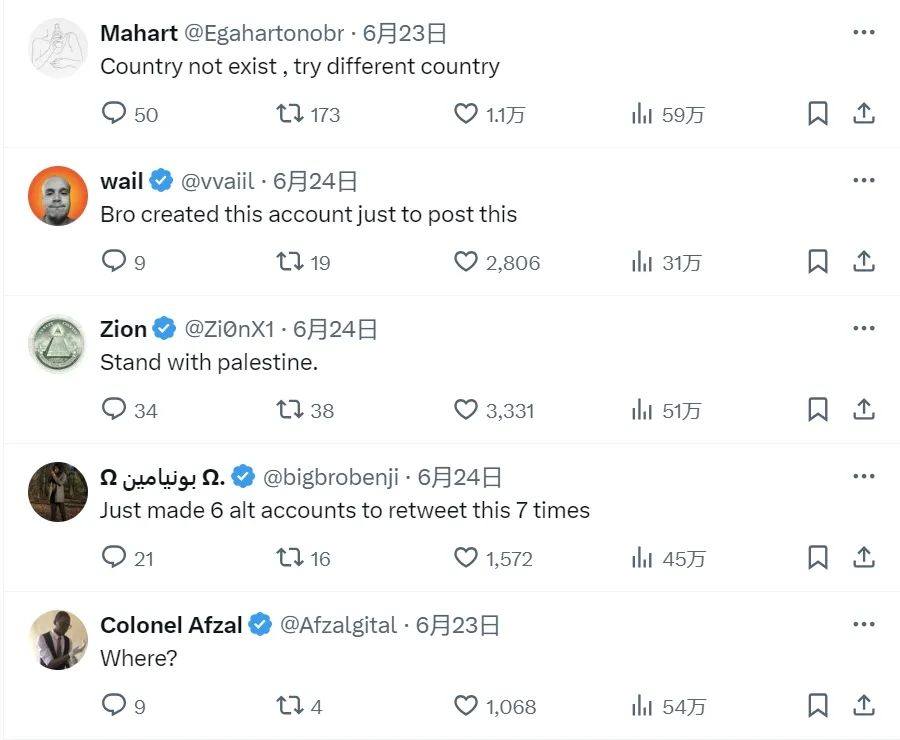
Task: Open more options on Mahart's tweet
Action: tap(864, 33)
